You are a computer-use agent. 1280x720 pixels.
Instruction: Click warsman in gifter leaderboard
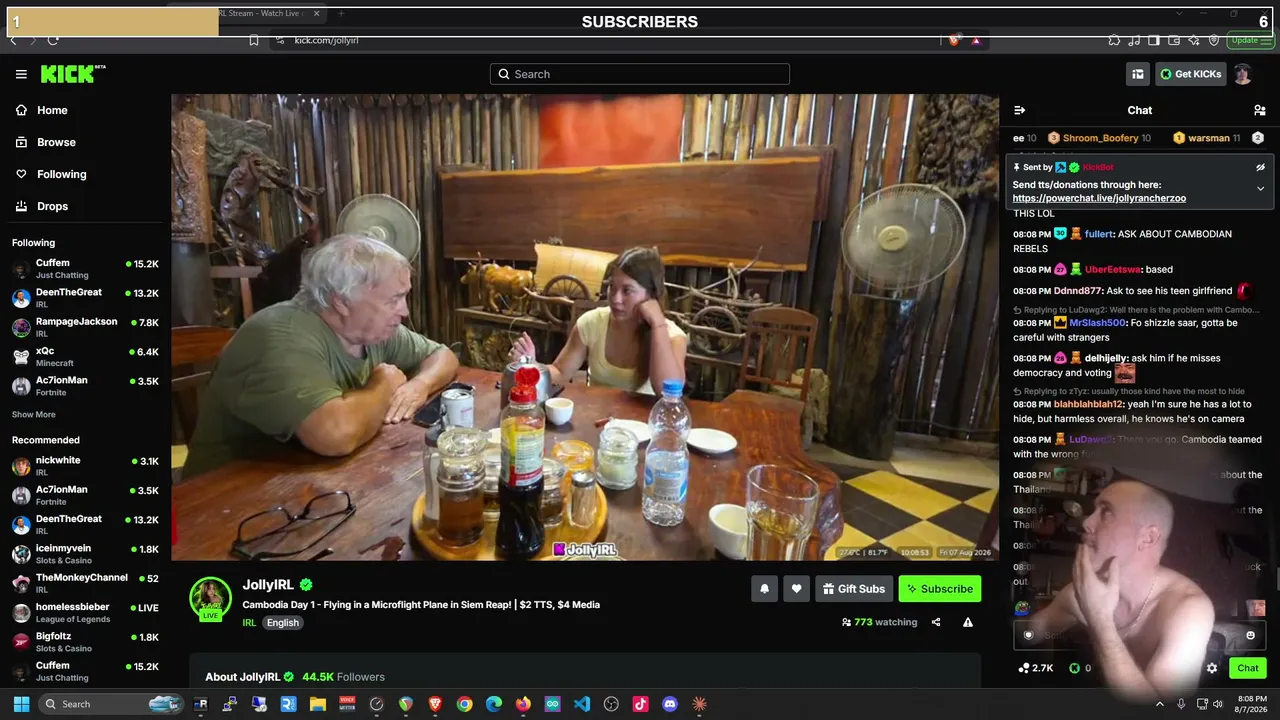(x=1209, y=138)
